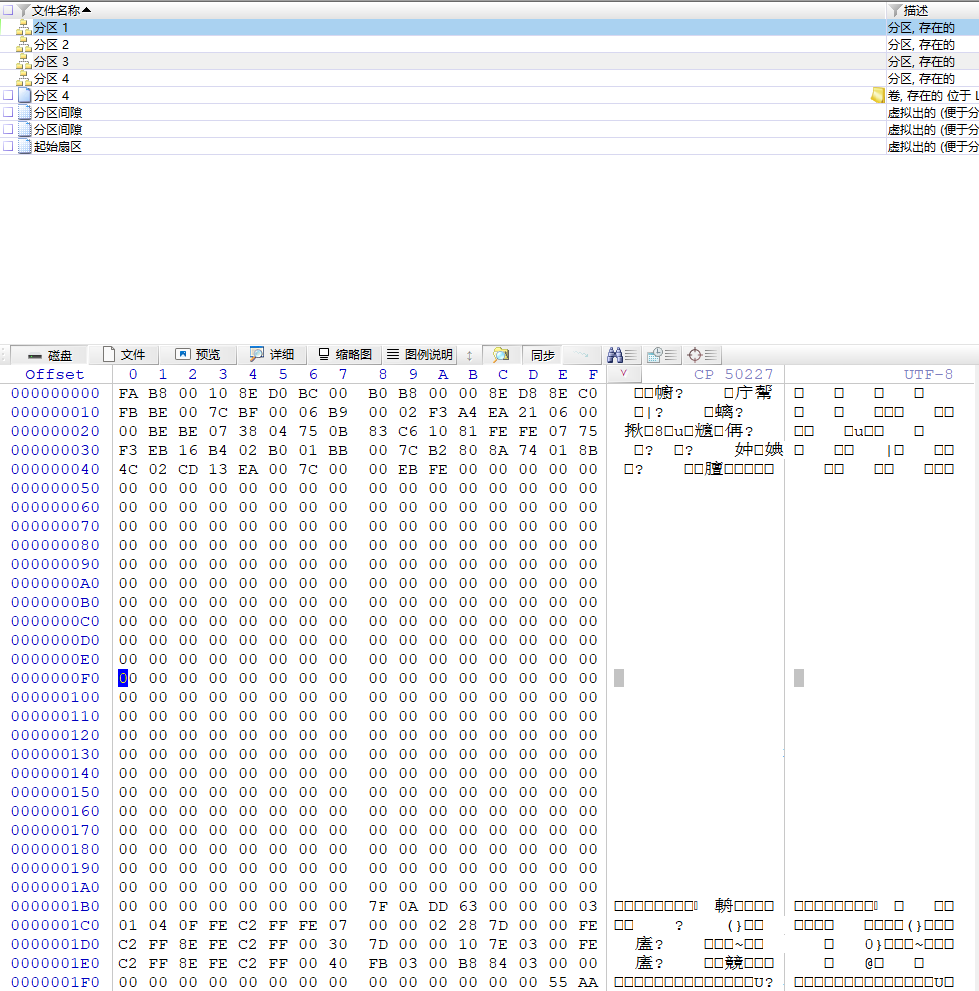Click the partition icon of 分区 1
The image size is (979, 991).
24,28
